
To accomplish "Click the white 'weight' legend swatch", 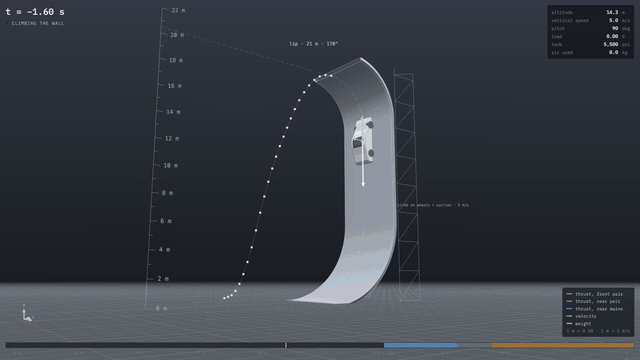I will 569,324.
